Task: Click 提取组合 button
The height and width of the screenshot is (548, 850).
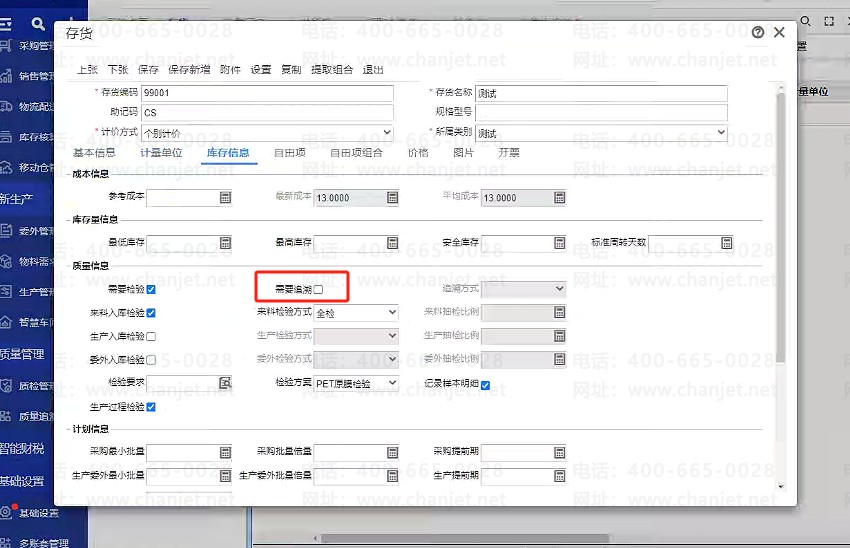Action: pyautogui.click(x=332, y=70)
